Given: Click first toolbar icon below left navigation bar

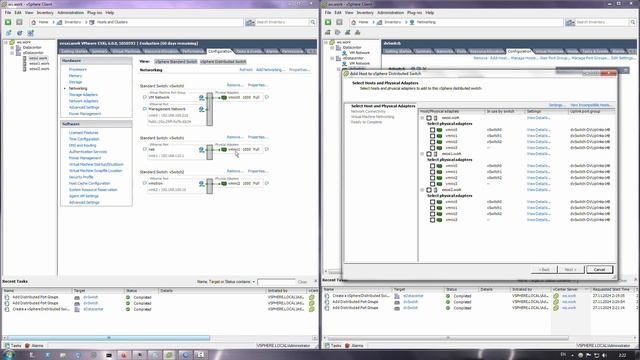Looking at the screenshot, I should [x=8, y=33].
